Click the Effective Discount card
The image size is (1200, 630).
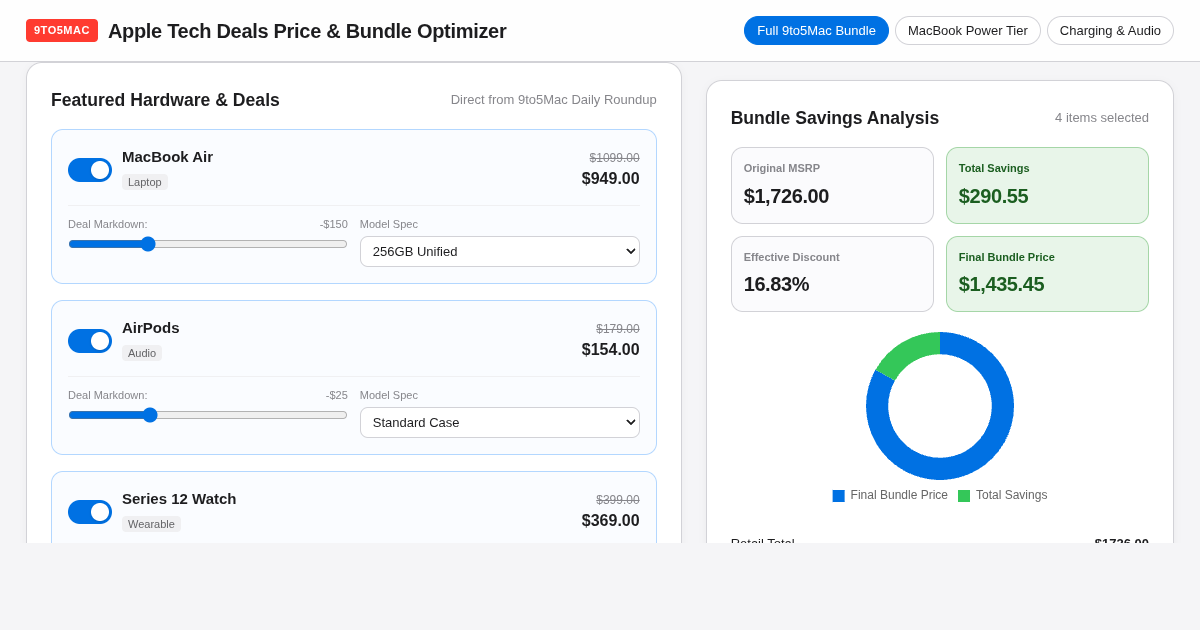click(x=832, y=274)
